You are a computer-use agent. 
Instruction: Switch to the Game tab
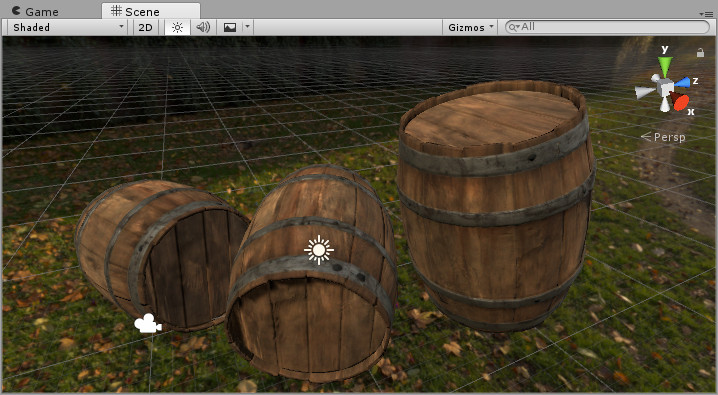pos(35,11)
